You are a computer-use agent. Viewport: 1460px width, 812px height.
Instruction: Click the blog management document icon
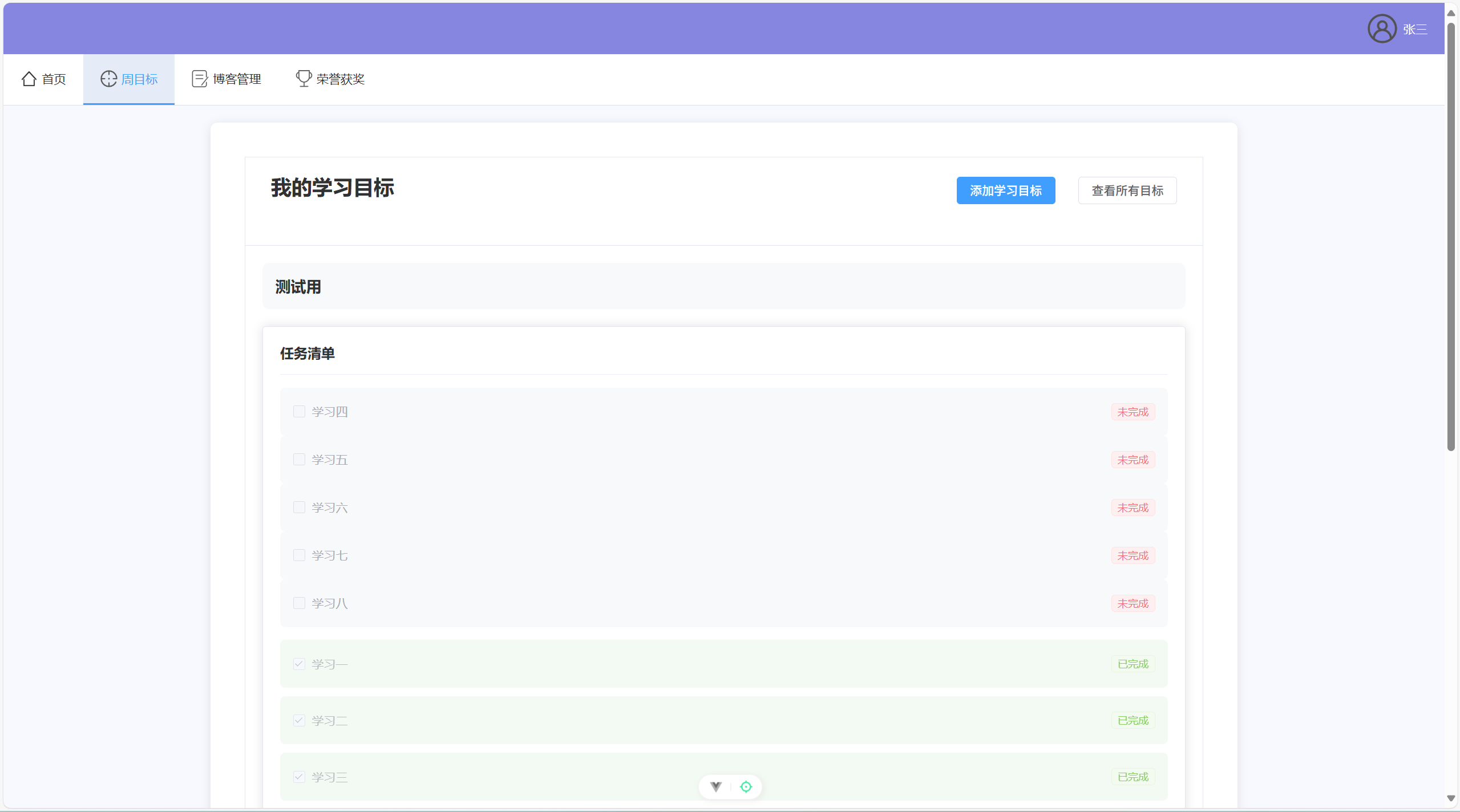point(199,79)
